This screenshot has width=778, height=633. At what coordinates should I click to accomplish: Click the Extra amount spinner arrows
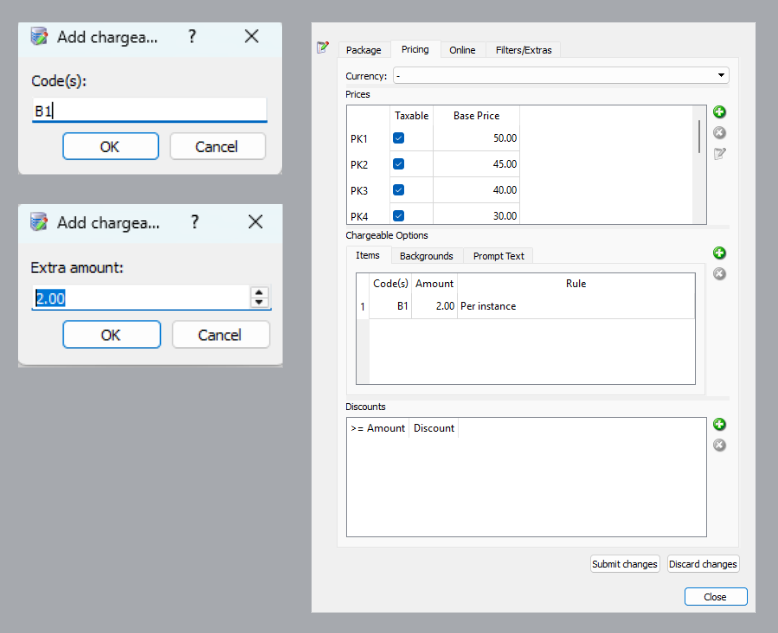click(x=259, y=298)
